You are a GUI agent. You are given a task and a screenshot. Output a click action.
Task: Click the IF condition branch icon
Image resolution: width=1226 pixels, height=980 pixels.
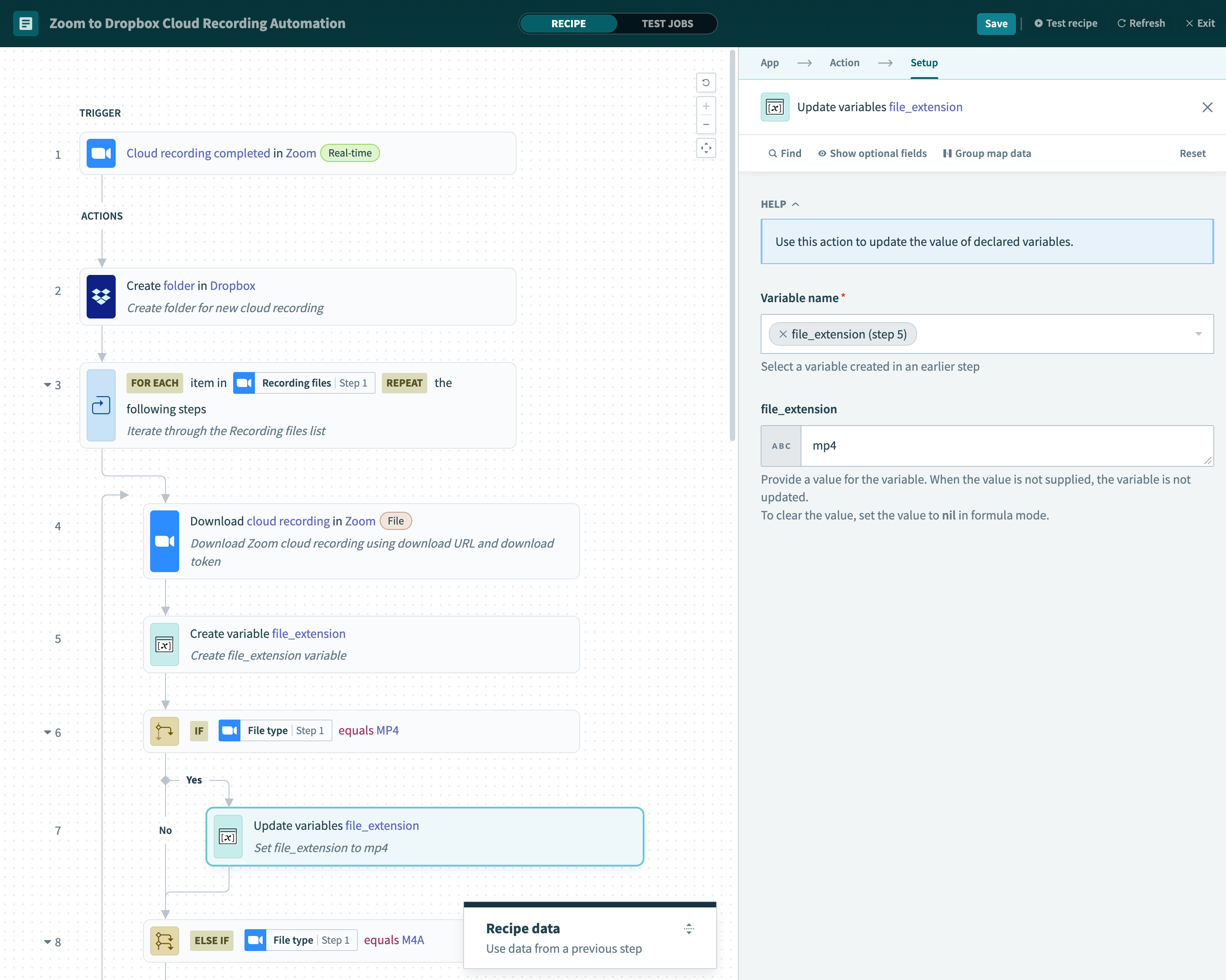164,731
